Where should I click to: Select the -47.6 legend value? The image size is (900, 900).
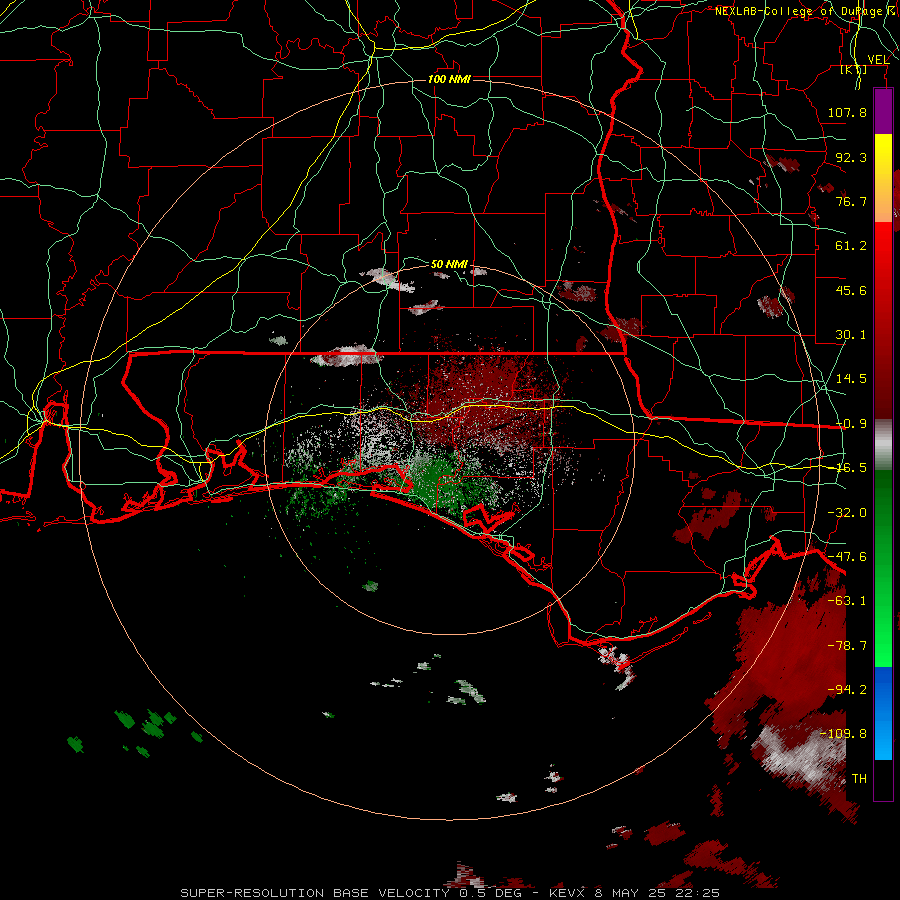[847, 557]
